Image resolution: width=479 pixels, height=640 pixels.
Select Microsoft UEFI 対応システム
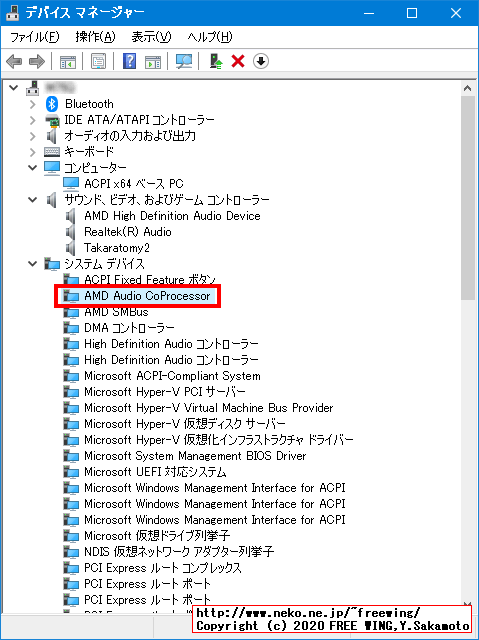(x=155, y=472)
